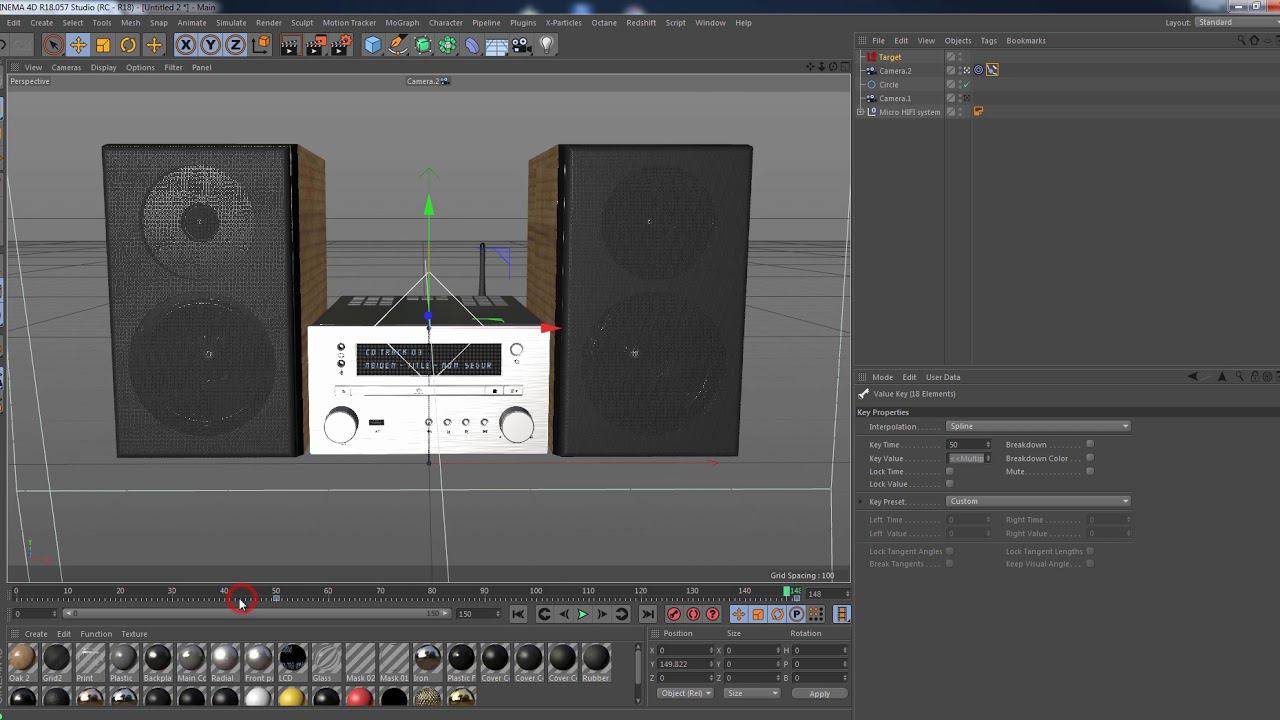
Task: Enable the Breakdown Color checkbox
Action: [1090, 458]
